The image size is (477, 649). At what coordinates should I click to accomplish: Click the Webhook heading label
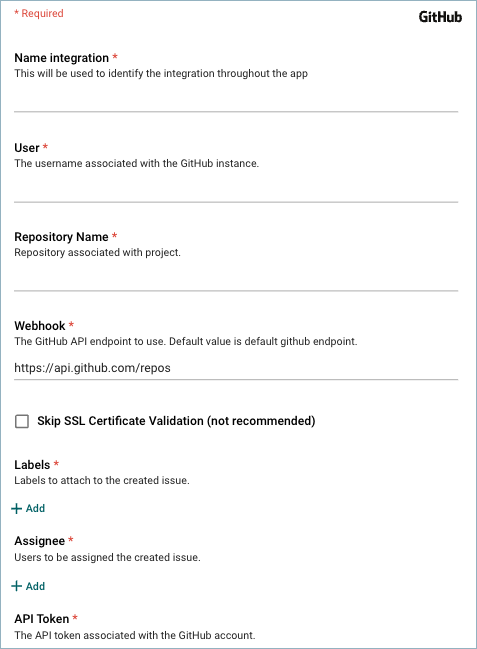click(40, 326)
